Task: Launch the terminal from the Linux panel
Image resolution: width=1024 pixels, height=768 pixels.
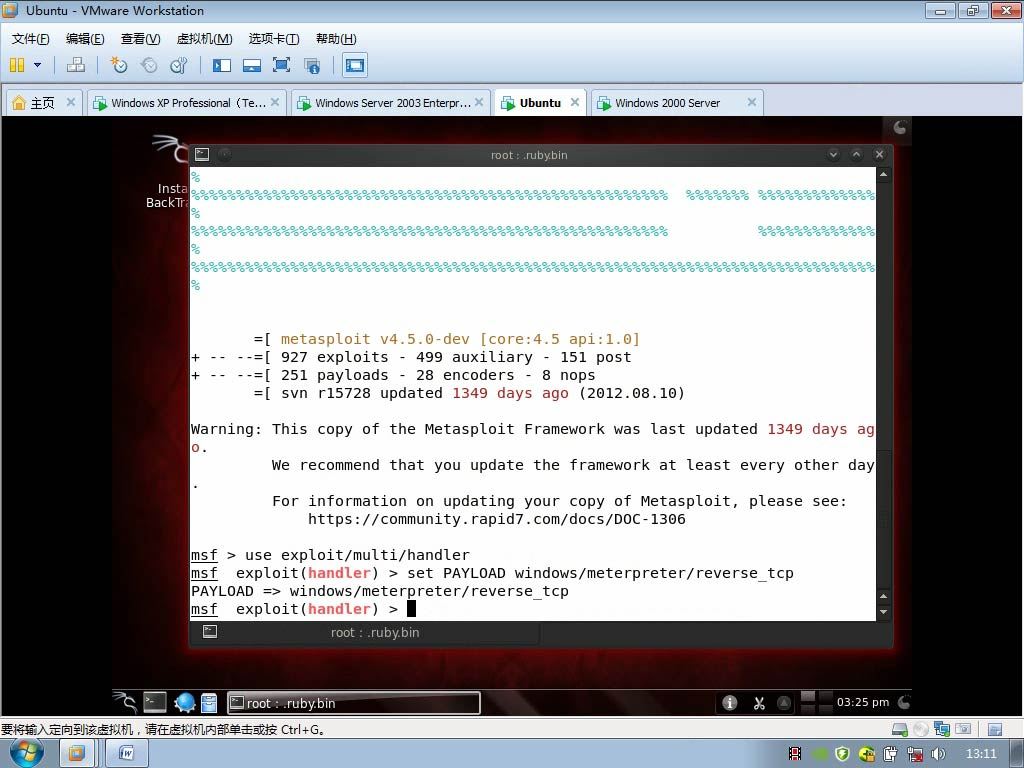Action: point(155,702)
